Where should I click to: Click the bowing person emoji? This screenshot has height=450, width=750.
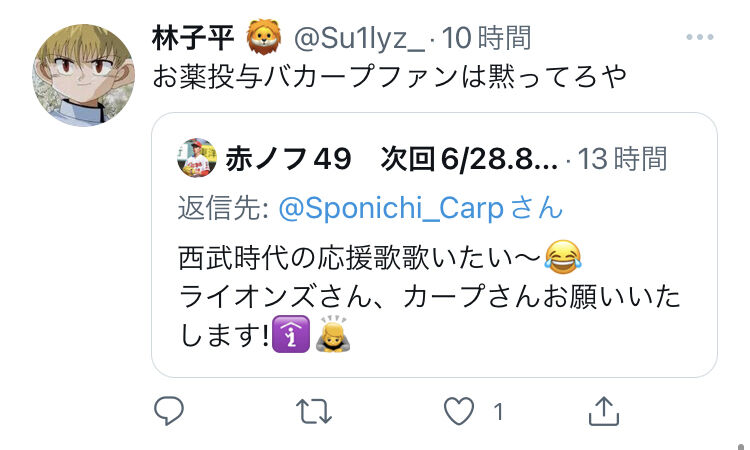(x=333, y=334)
